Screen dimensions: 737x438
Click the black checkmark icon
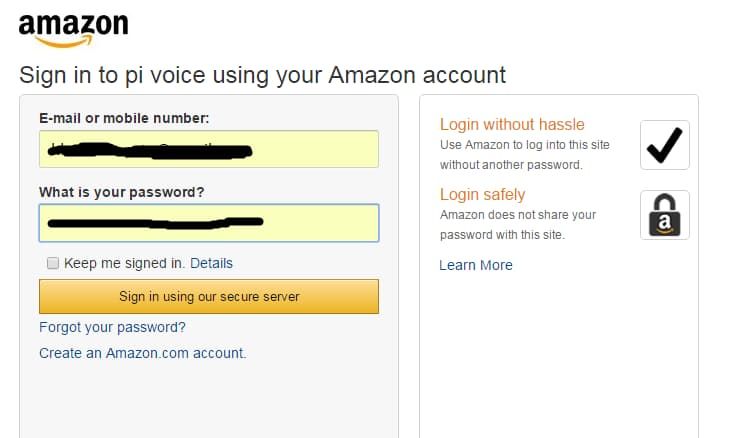coord(664,145)
